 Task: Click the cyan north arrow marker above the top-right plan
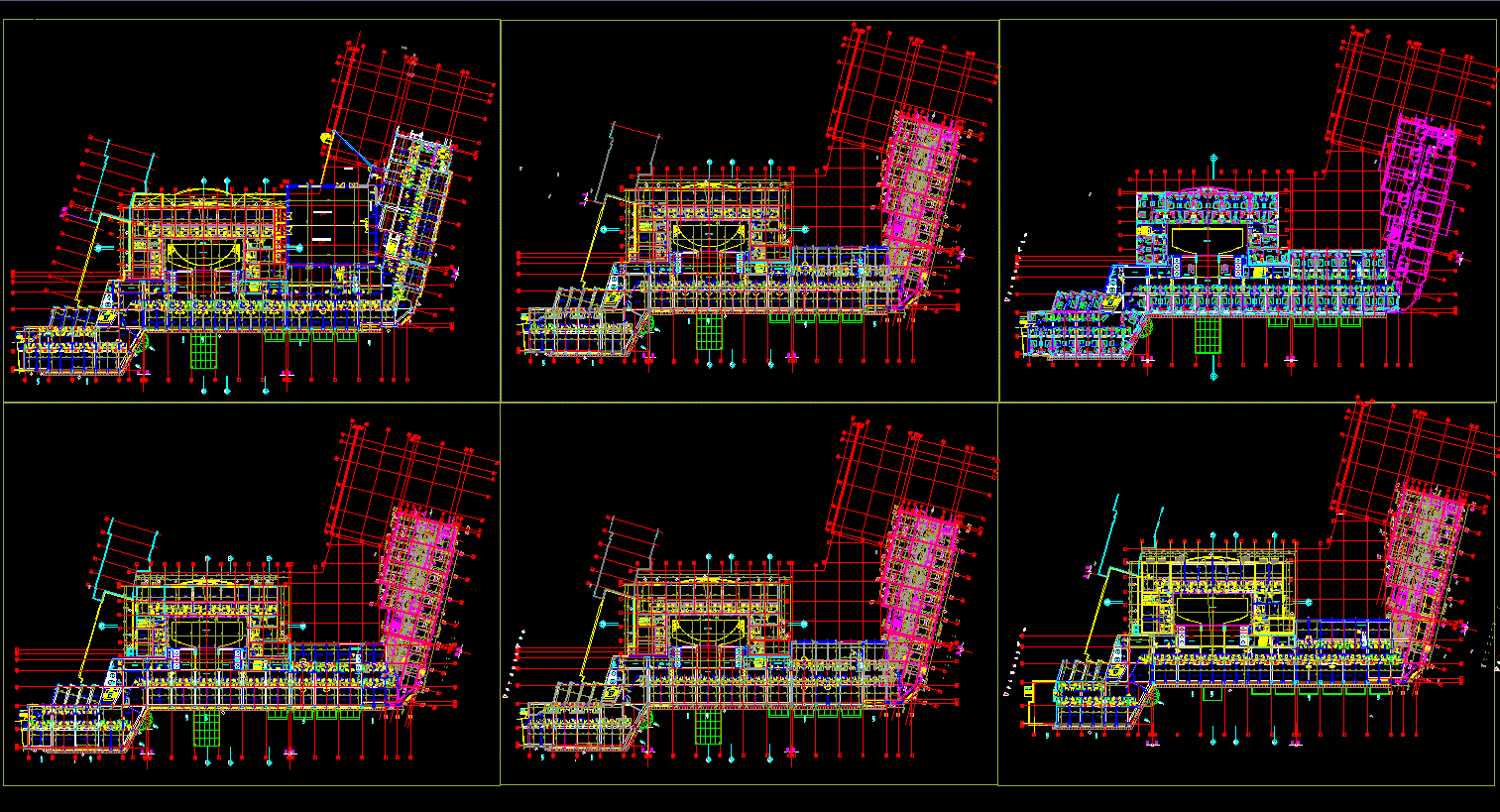pos(1213,157)
